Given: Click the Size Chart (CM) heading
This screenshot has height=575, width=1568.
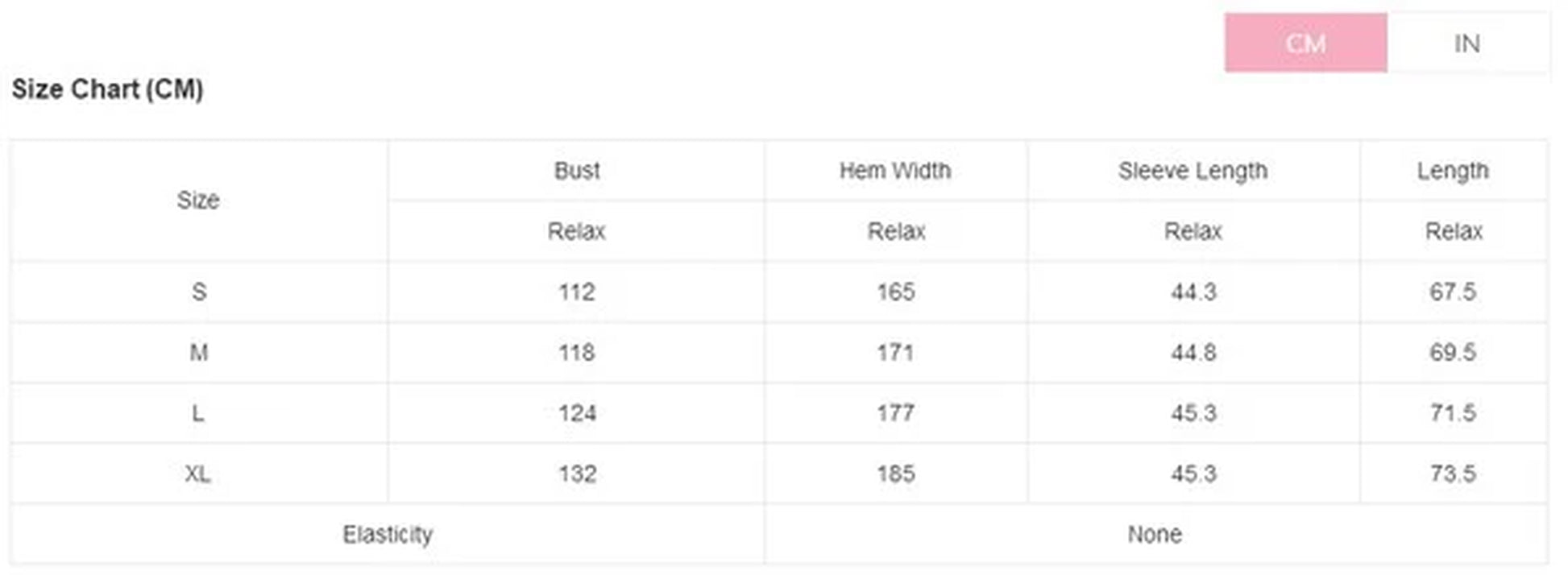Looking at the screenshot, I should click(x=107, y=89).
